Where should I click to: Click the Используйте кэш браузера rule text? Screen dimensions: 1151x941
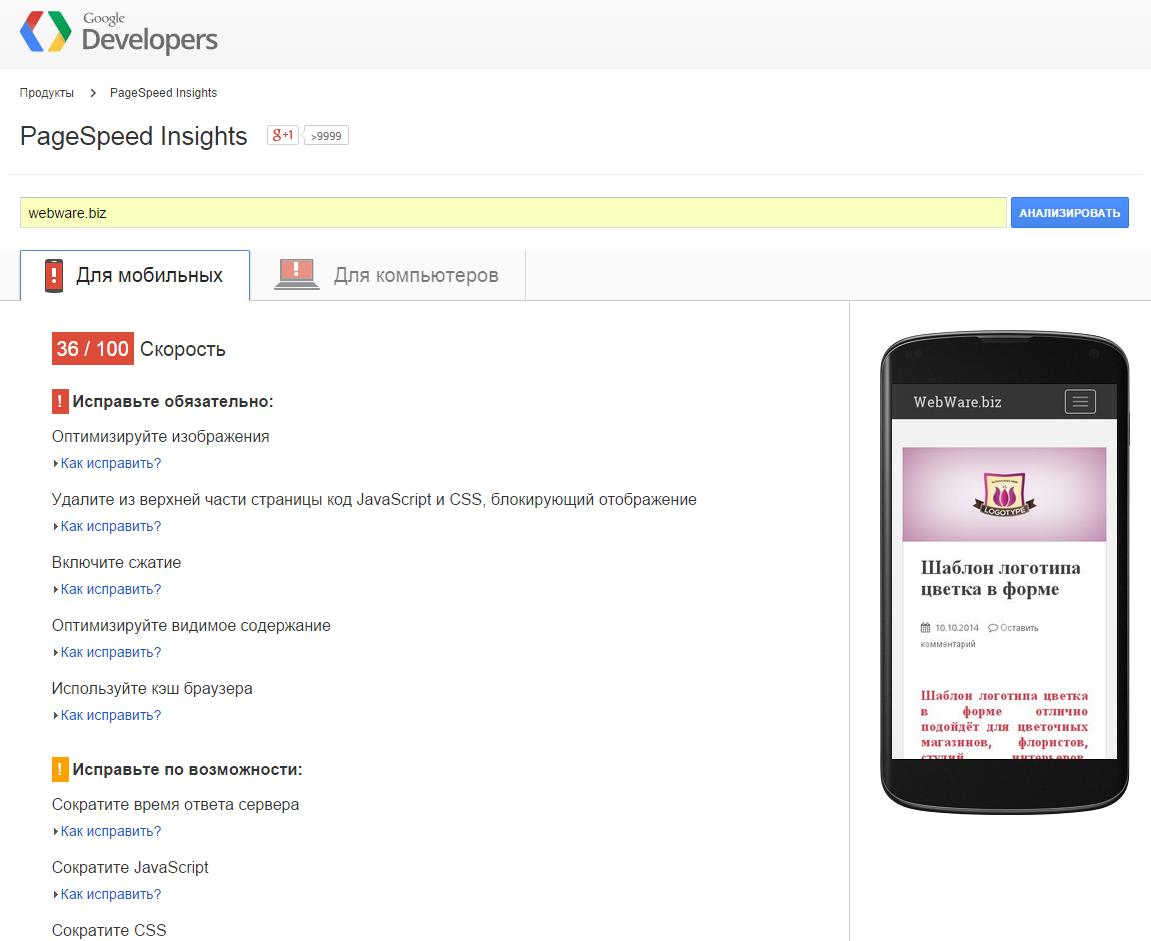click(152, 689)
